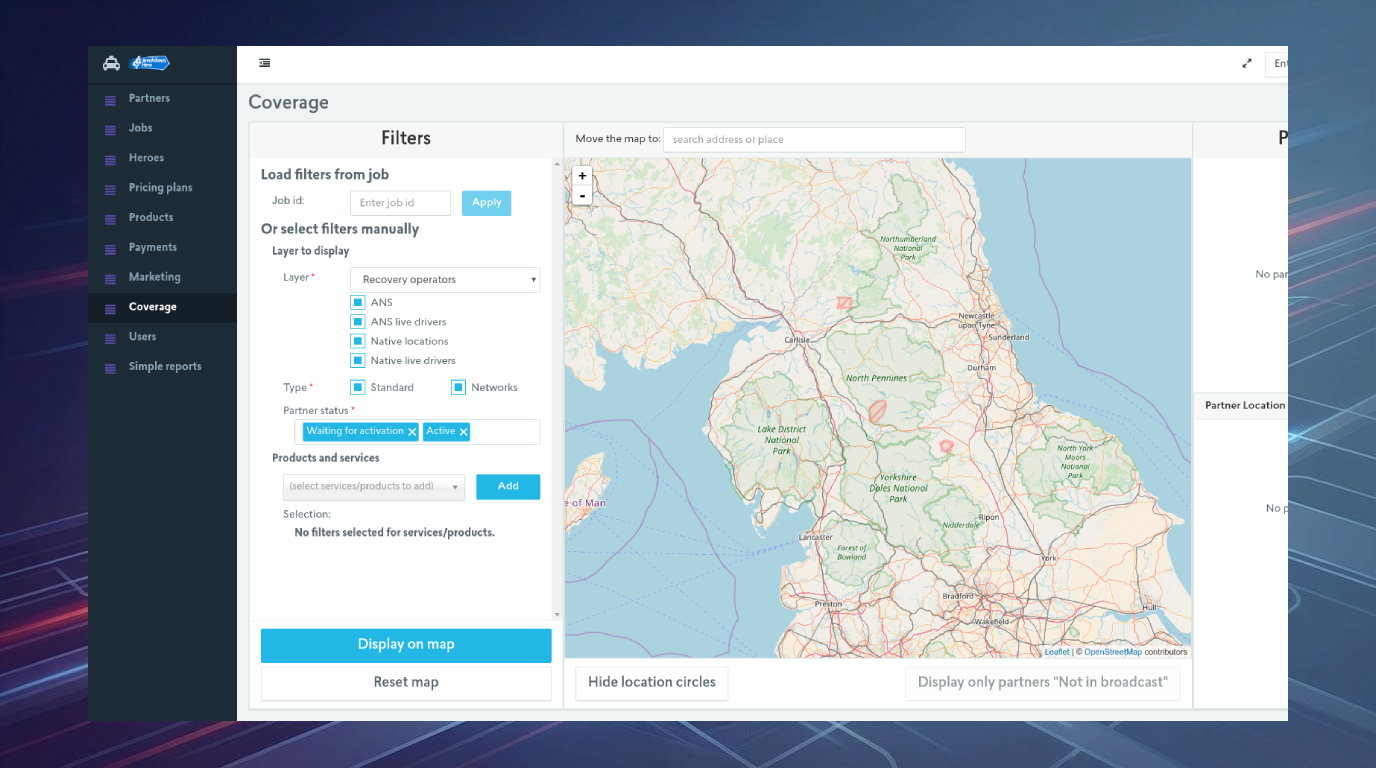Image resolution: width=1376 pixels, height=768 pixels.
Task: Go to Simple reports in sidebar
Action: point(165,367)
